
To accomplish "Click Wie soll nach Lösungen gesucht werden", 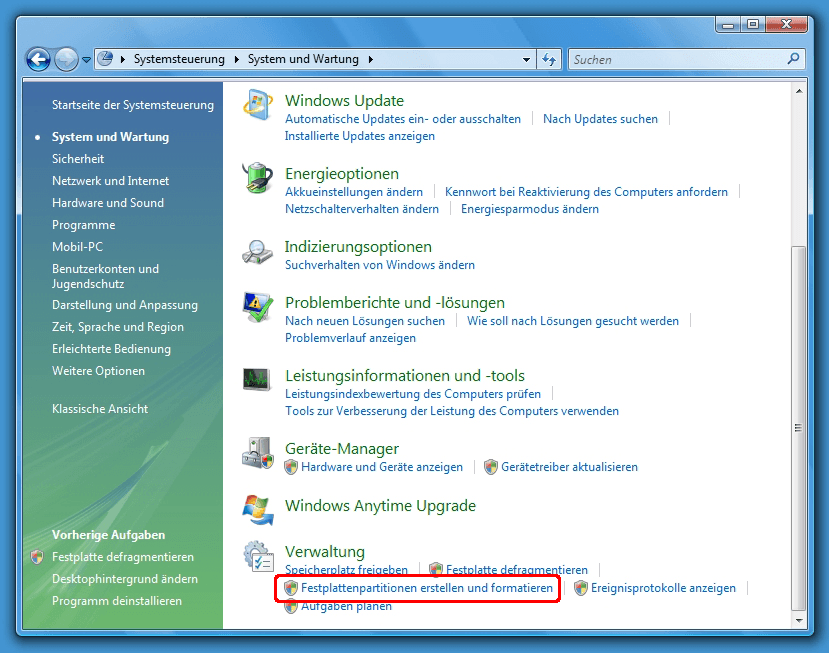I will (x=573, y=321).
